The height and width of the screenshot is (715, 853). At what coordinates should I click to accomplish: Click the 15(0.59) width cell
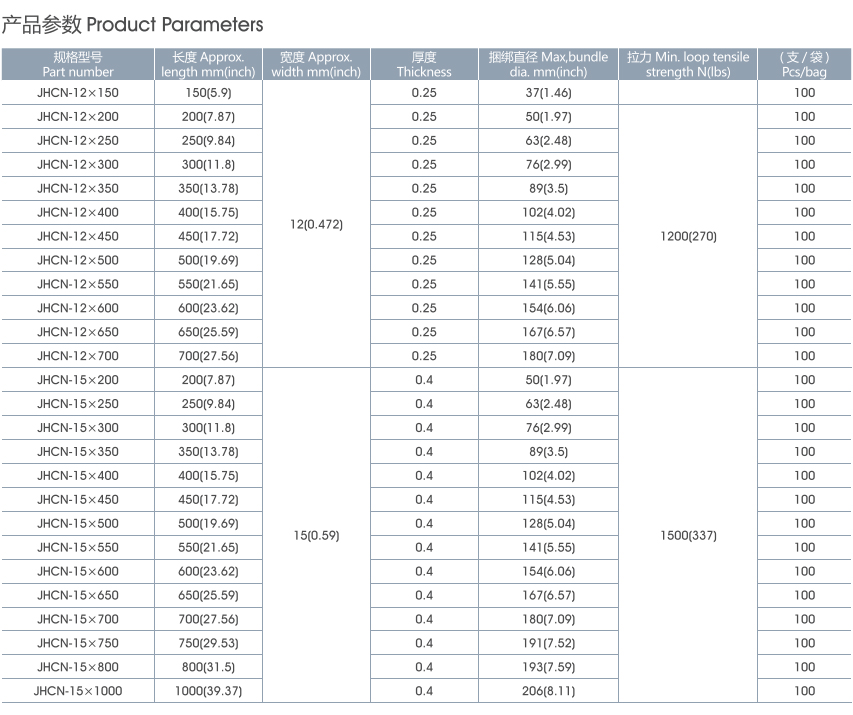316,535
